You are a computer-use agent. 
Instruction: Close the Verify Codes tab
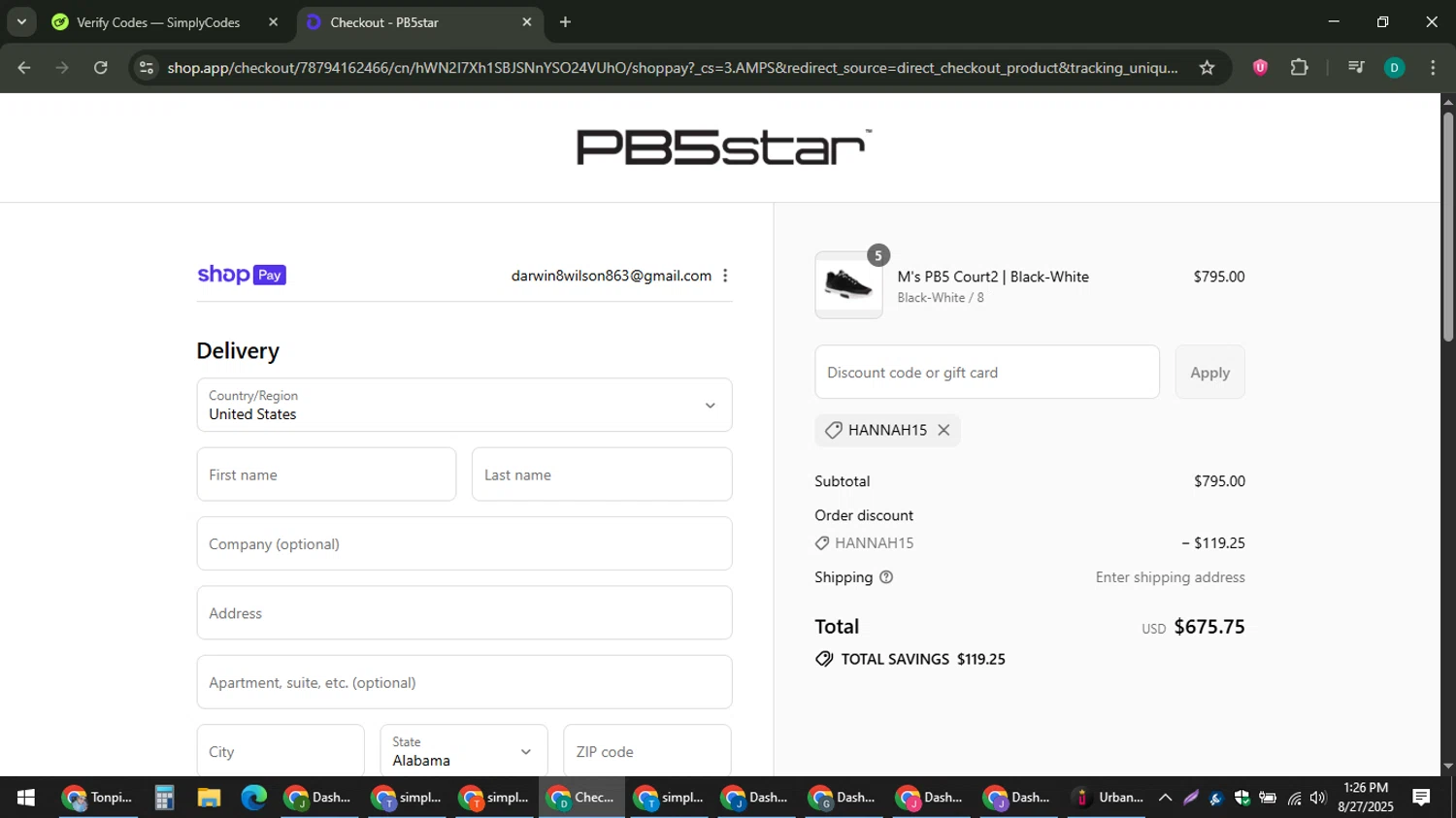(x=273, y=22)
